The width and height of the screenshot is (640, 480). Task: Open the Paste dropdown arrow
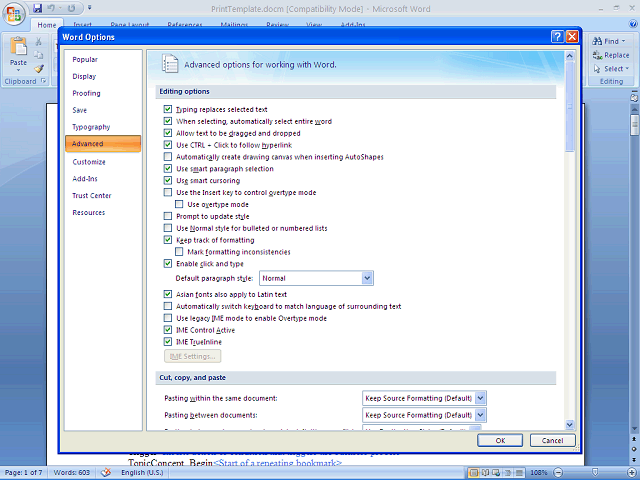pos(18,70)
